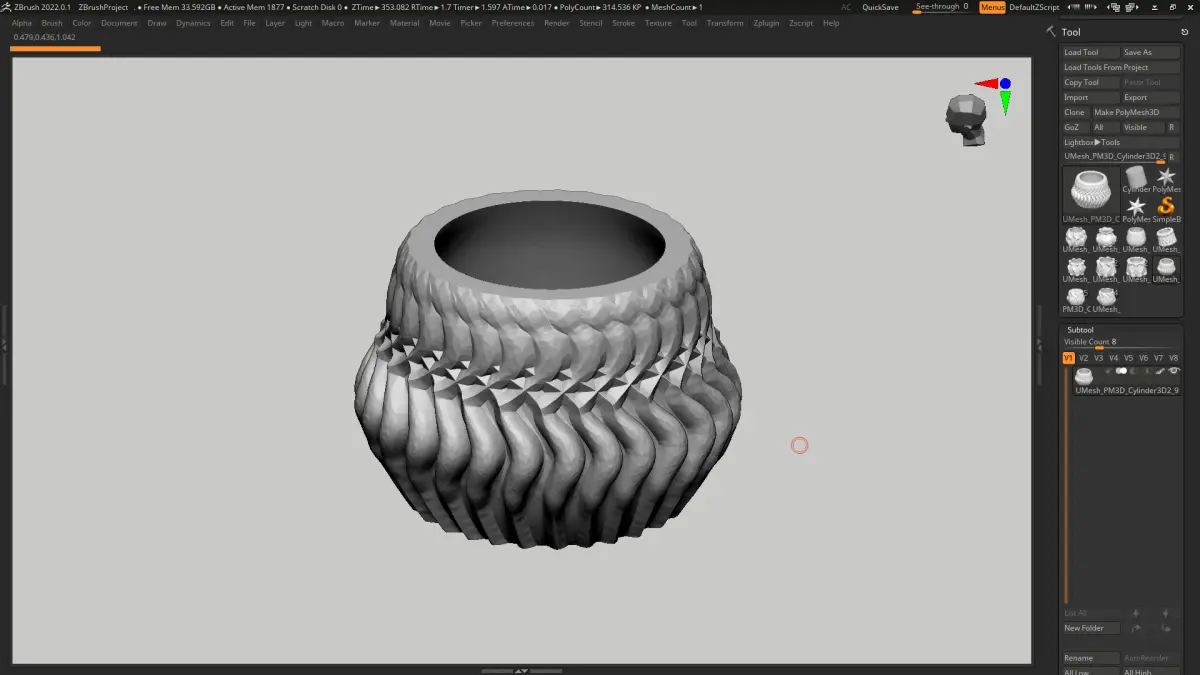
Task: Click the Load Tool button
Action: pos(1090,52)
